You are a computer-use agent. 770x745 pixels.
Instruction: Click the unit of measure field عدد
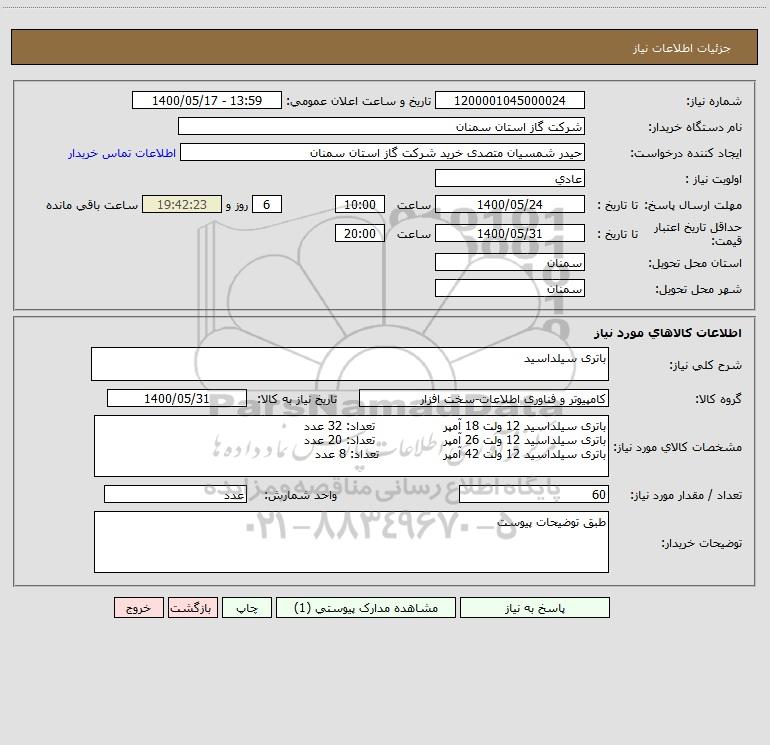tap(175, 495)
